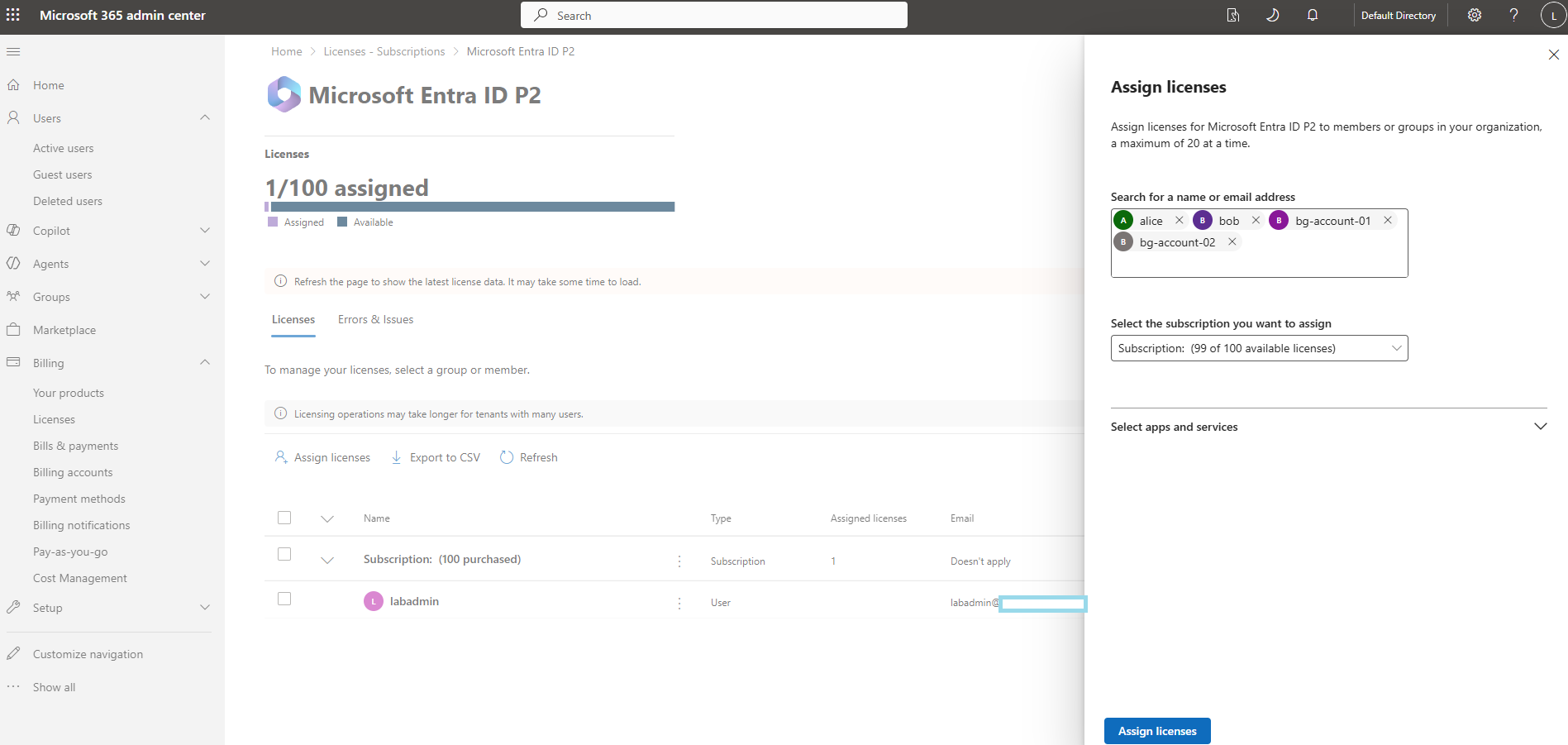Screen dimensions: 1568x745
Task: Click the blue Assign licenses button
Action: [x=1157, y=731]
